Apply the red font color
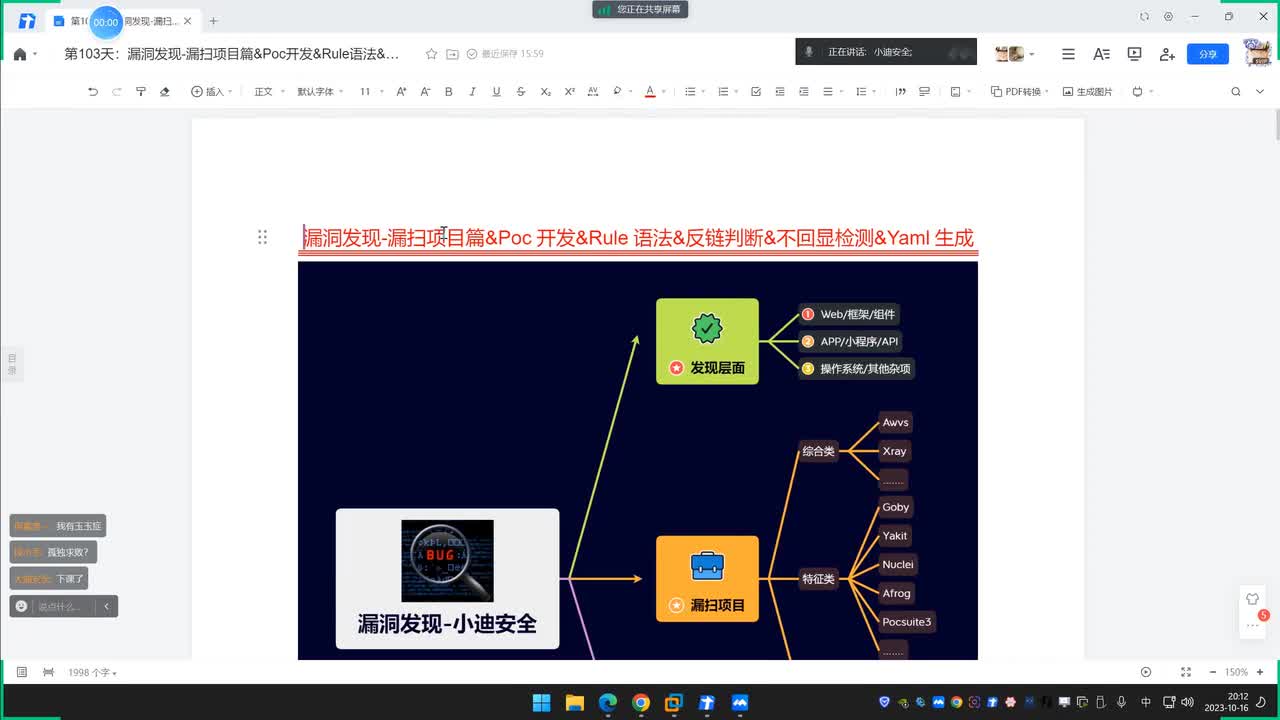1280x720 pixels. (650, 91)
